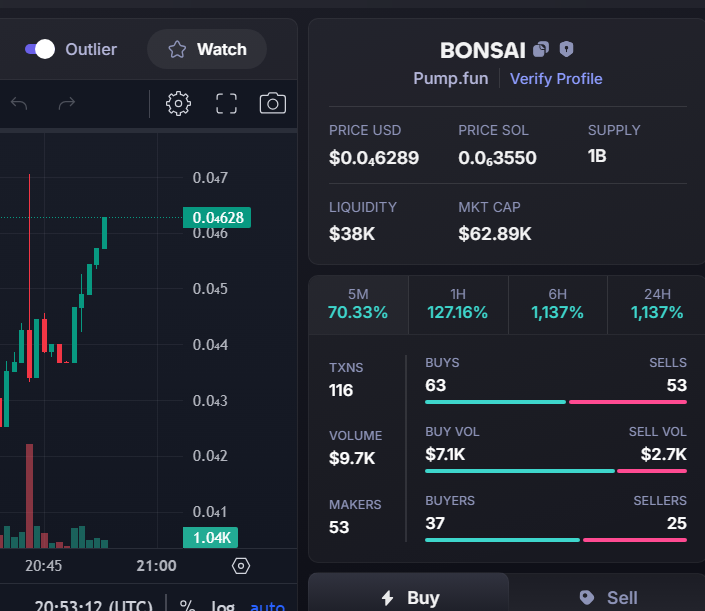Click the $0.0₄6289 USD price value

[374, 158]
